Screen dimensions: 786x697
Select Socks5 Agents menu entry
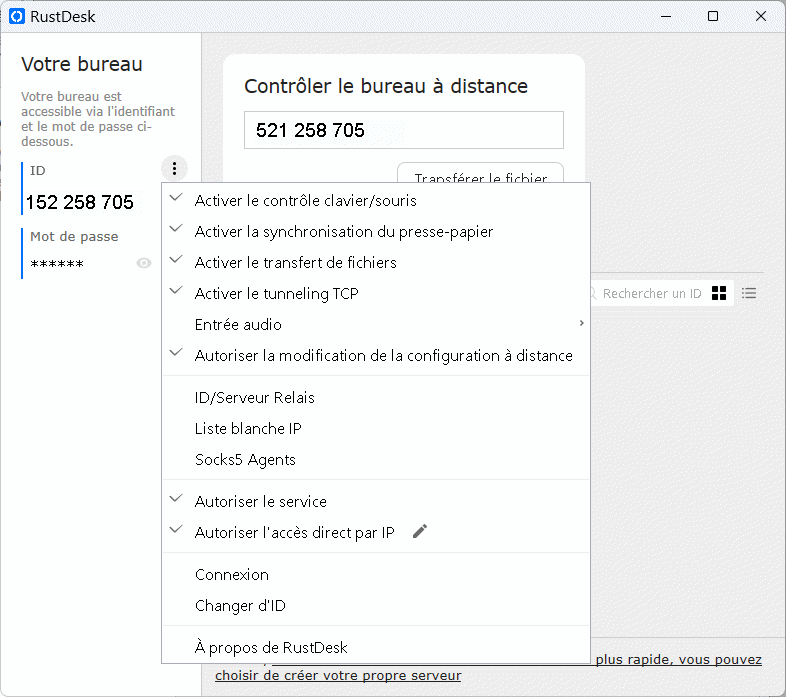coord(376,460)
